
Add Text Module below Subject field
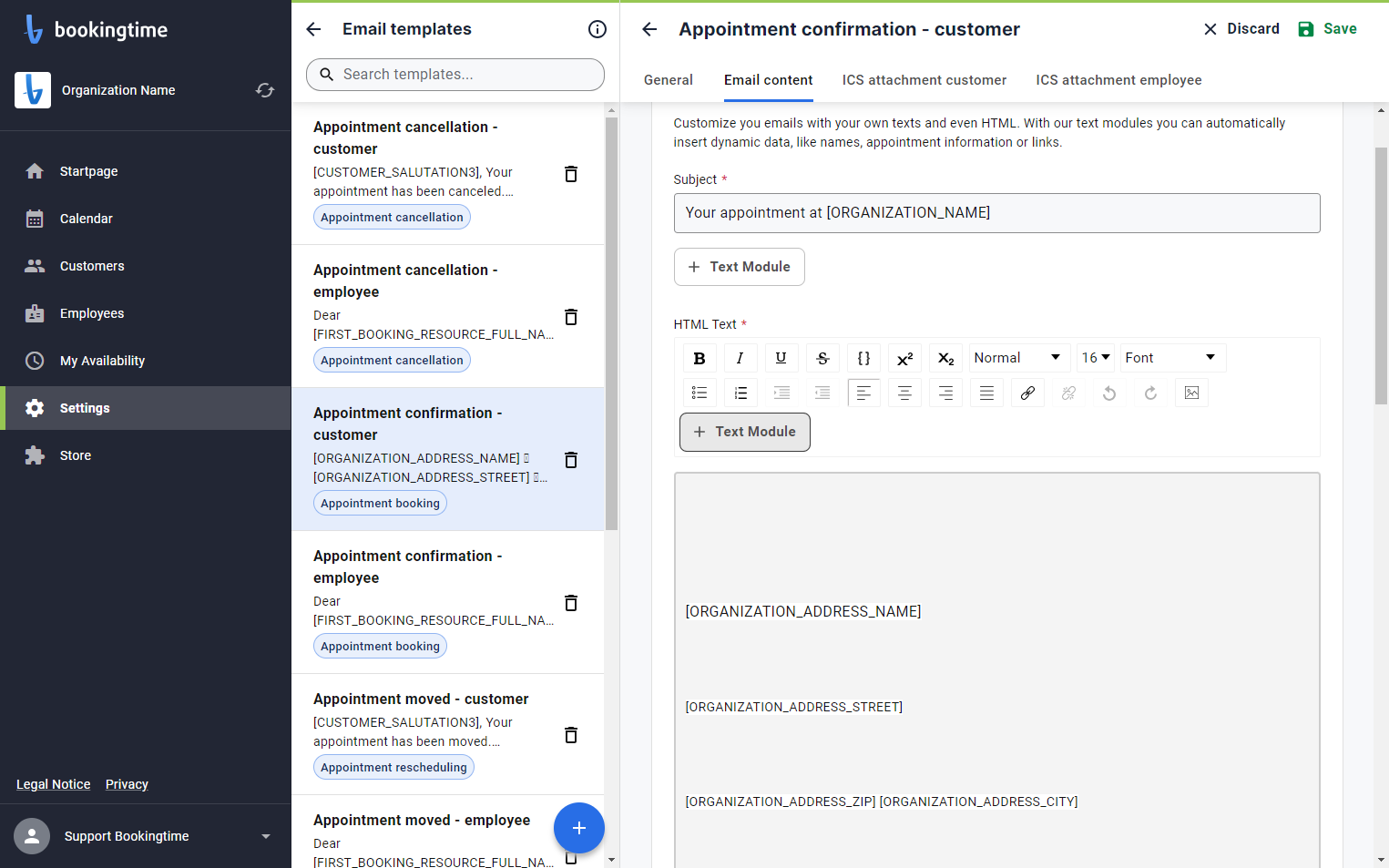(740, 267)
